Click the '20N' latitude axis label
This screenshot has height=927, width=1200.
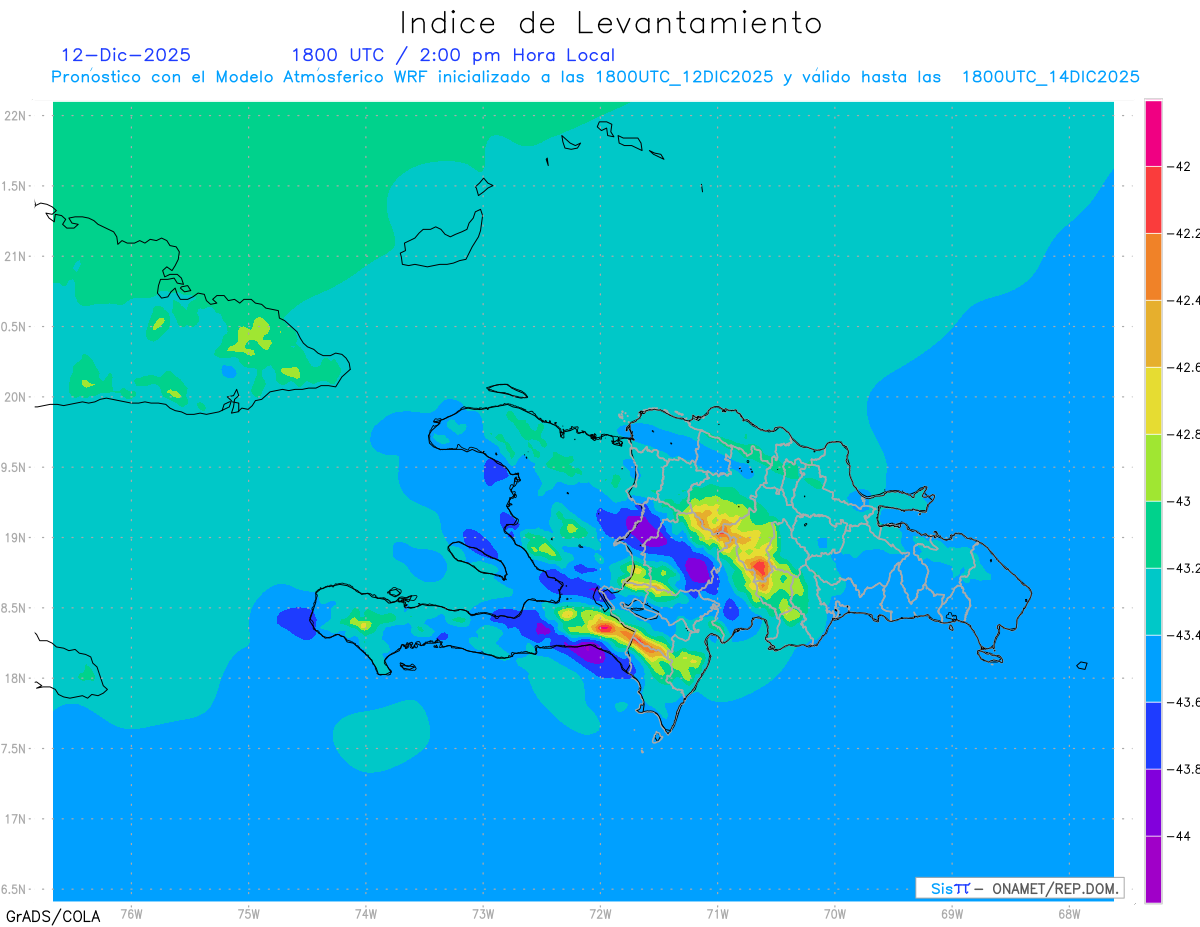click(x=17, y=397)
